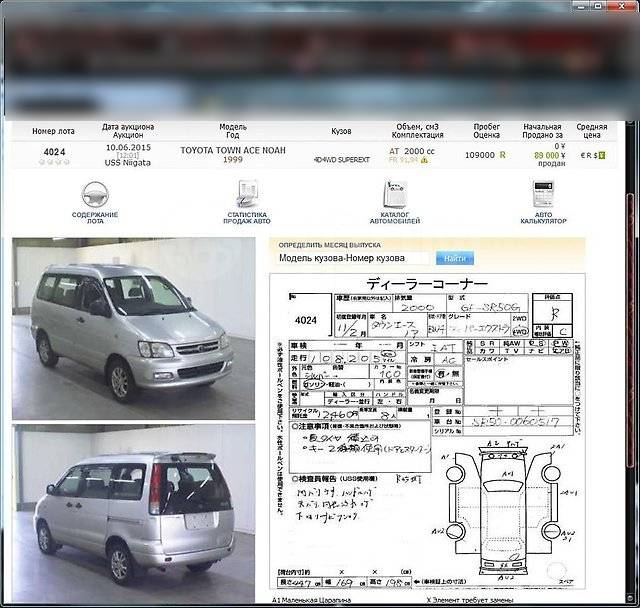
Task: Click the Средняя цена column header
Action: coord(592,131)
